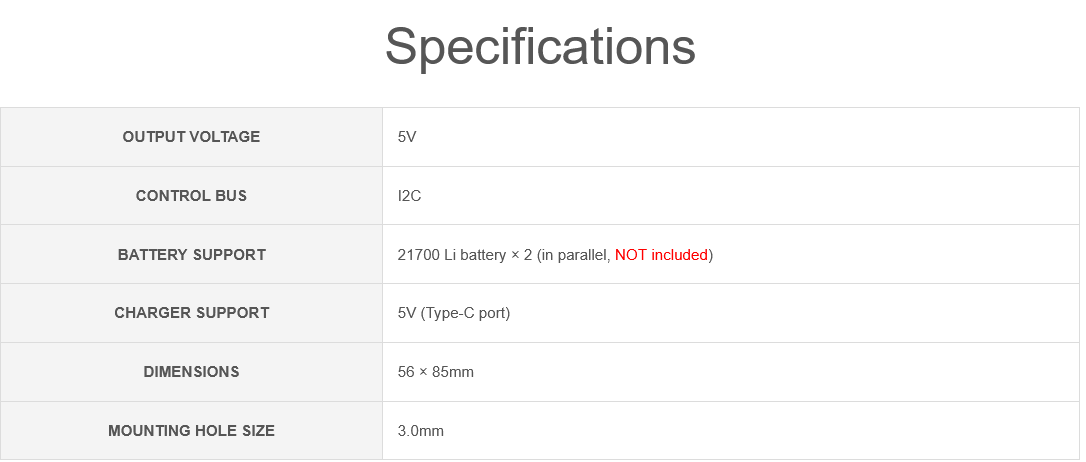The image size is (1086, 462).
Task: Select the DIMENSIONS label cell
Action: [191, 372]
